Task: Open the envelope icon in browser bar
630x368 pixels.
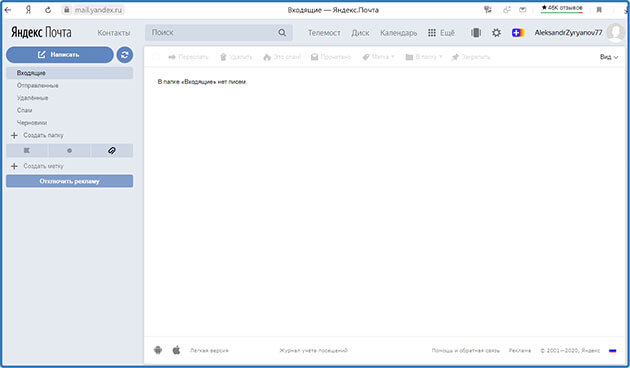Action: tap(522, 10)
